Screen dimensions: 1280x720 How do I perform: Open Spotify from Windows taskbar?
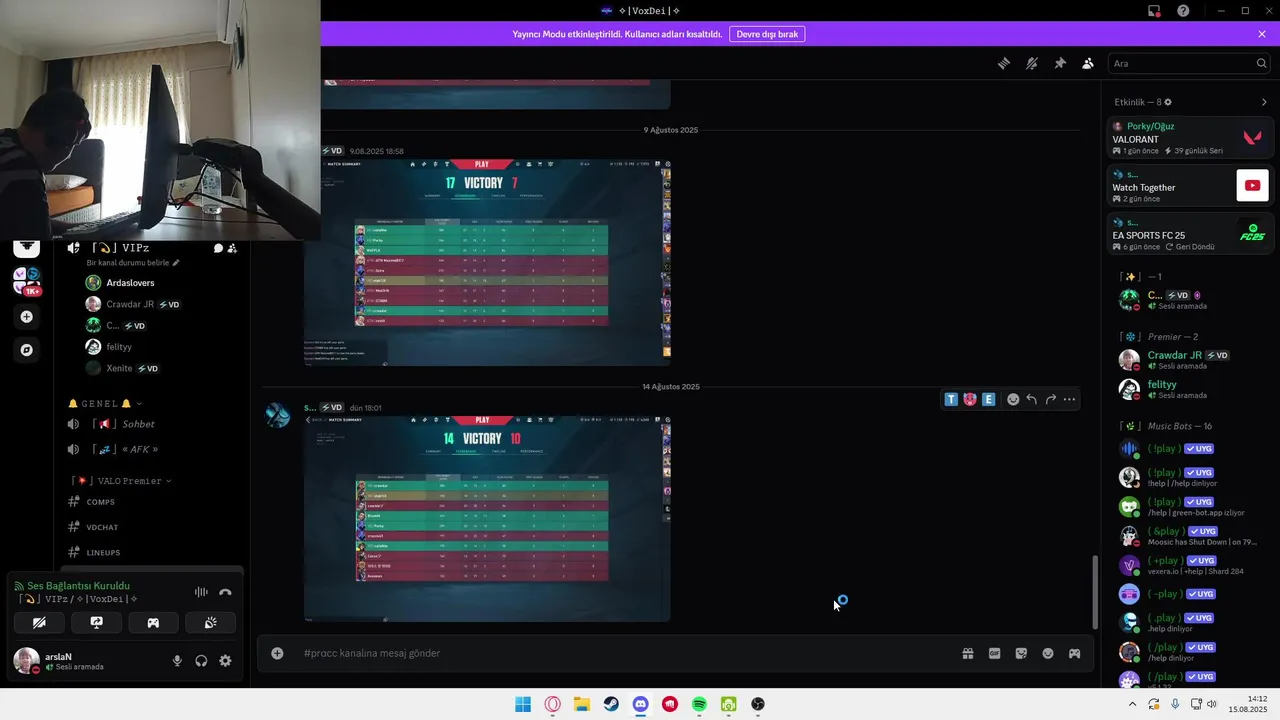tap(699, 704)
